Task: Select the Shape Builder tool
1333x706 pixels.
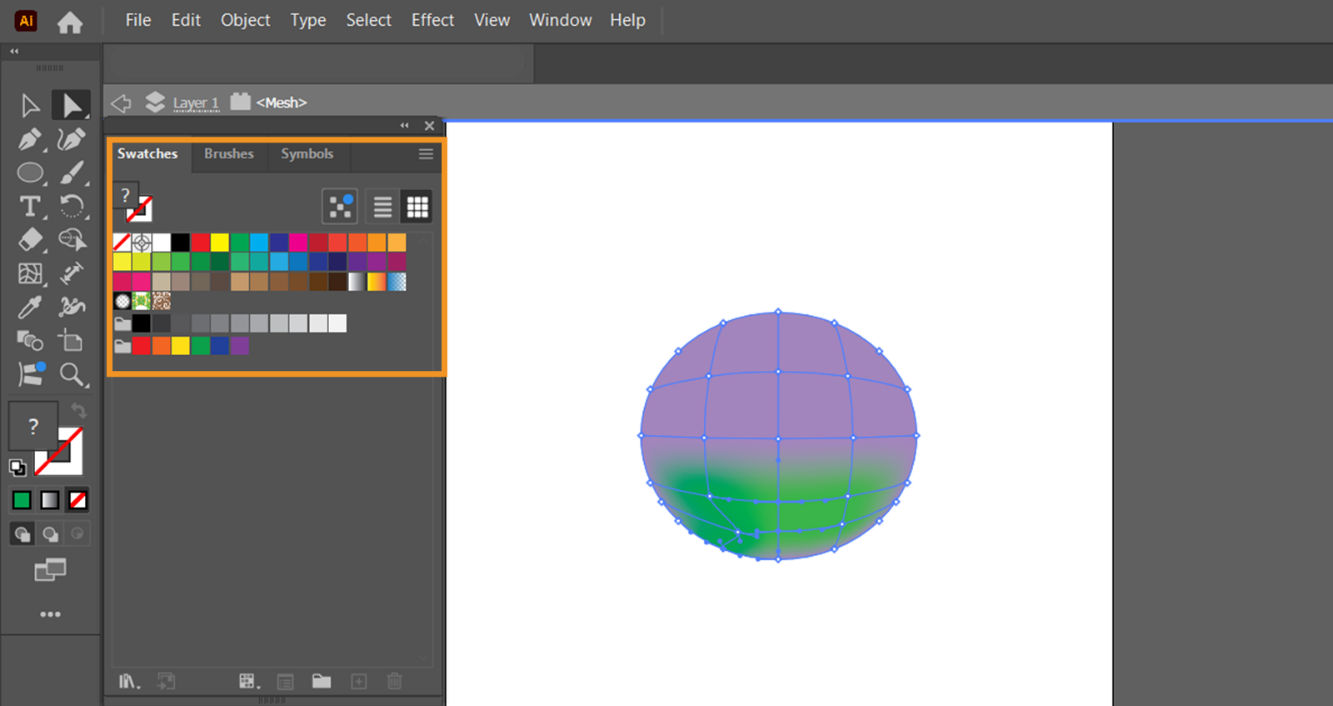Action: 30,340
